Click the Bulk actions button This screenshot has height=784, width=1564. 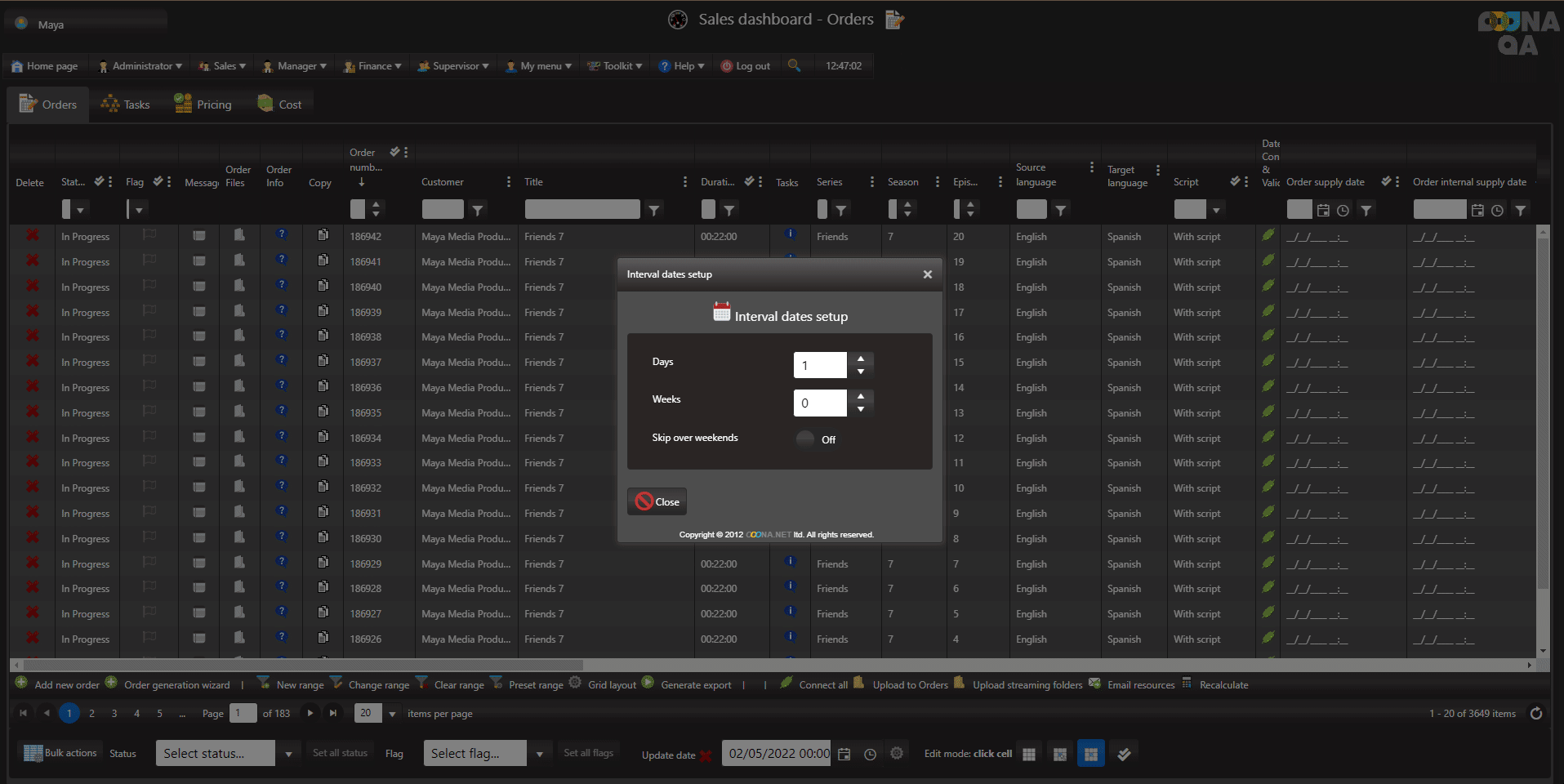click(60, 753)
